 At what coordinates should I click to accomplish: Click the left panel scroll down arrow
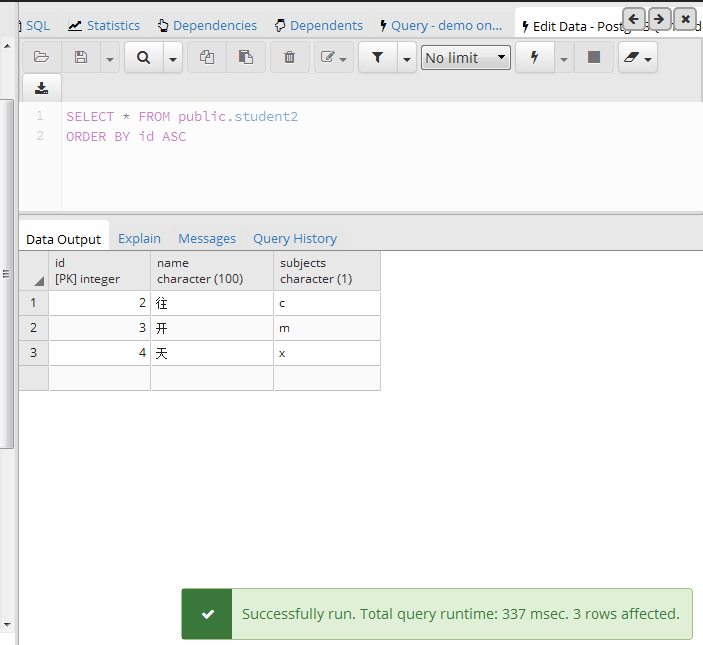point(7,624)
